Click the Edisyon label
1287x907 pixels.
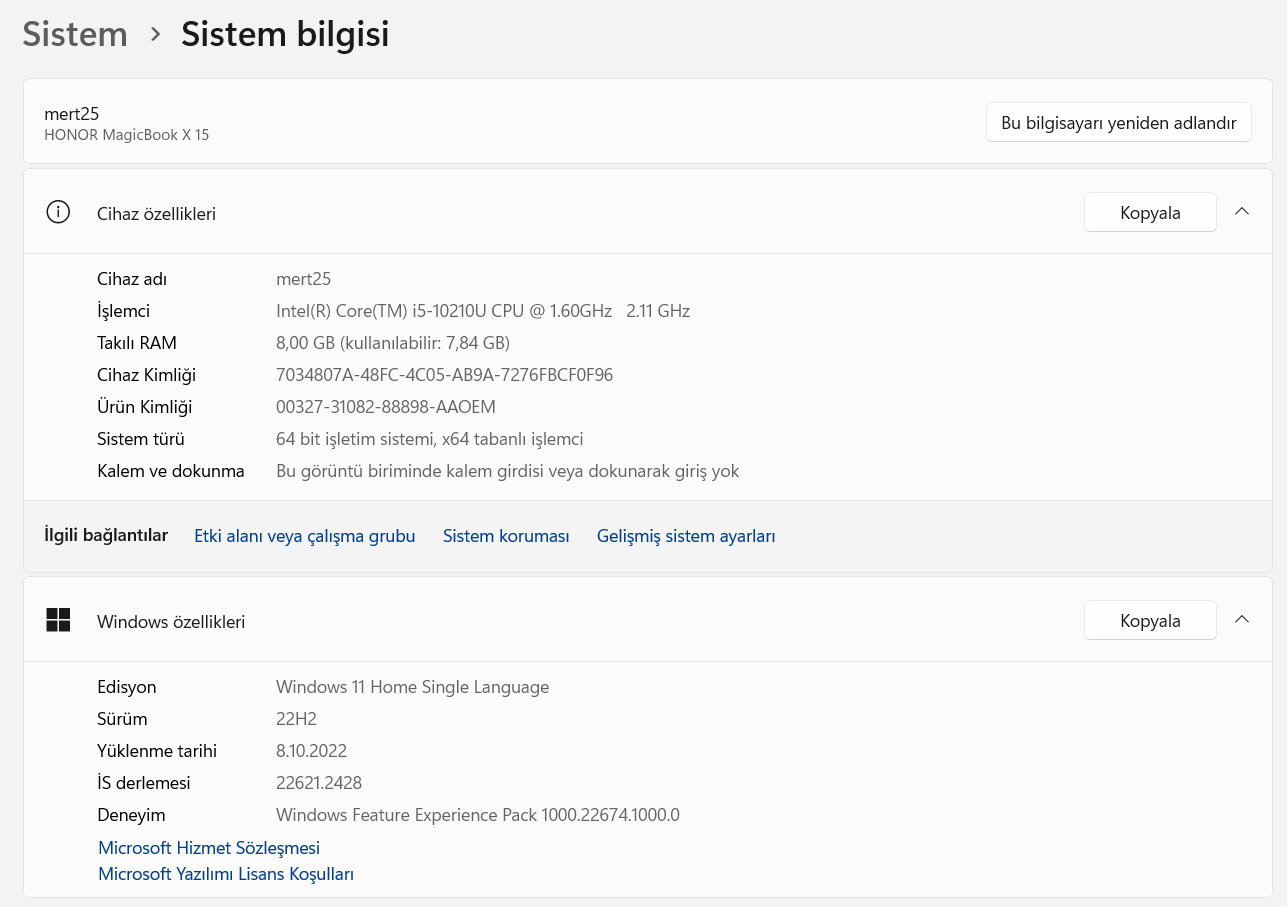[x=127, y=687]
